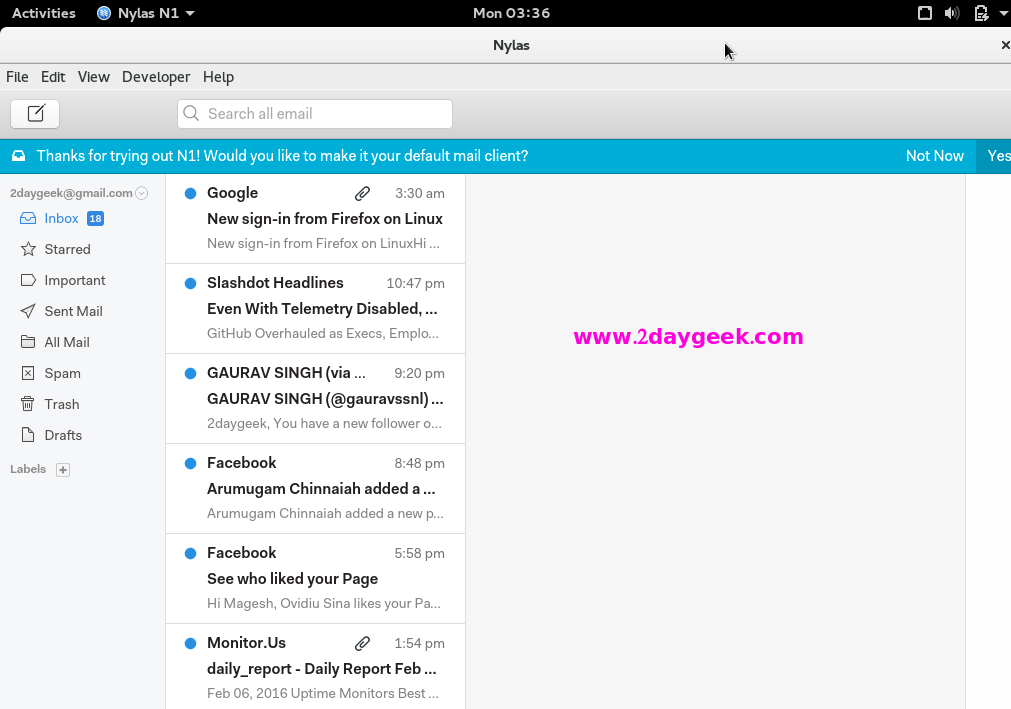The height and width of the screenshot is (709, 1011).
Task: Select the Important folder
Action: point(75,280)
